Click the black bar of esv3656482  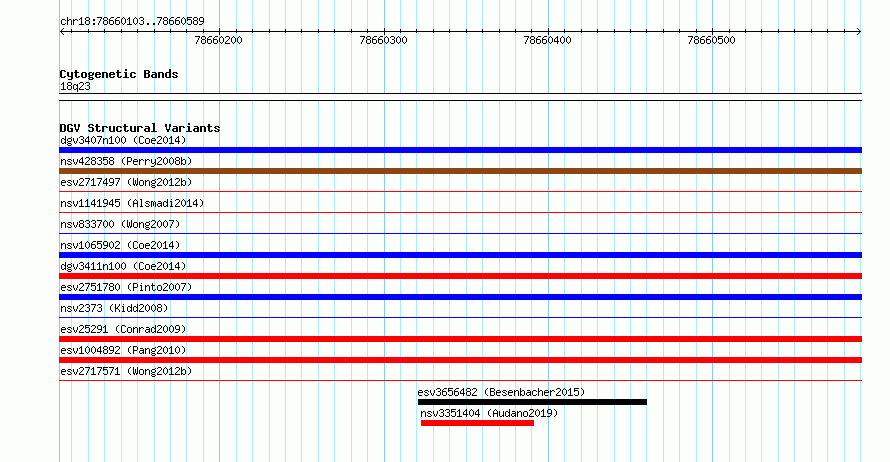coord(532,402)
